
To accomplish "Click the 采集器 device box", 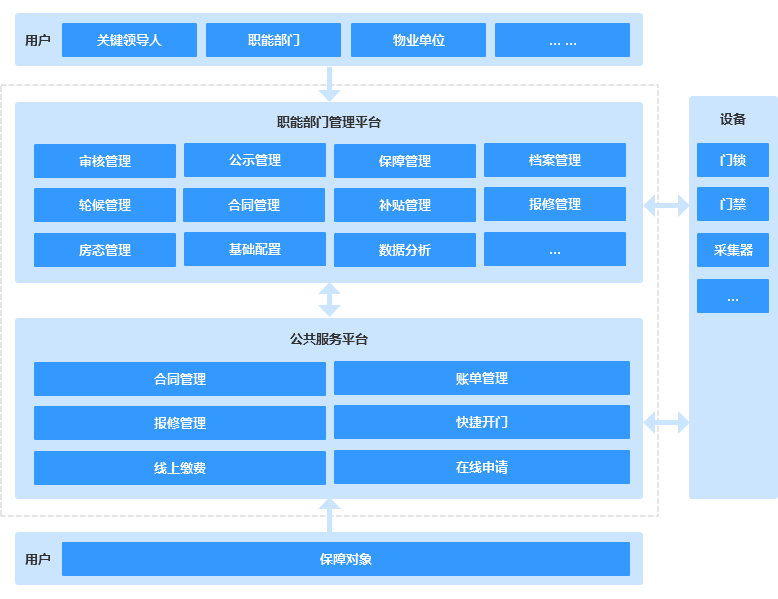I will pos(733,250).
